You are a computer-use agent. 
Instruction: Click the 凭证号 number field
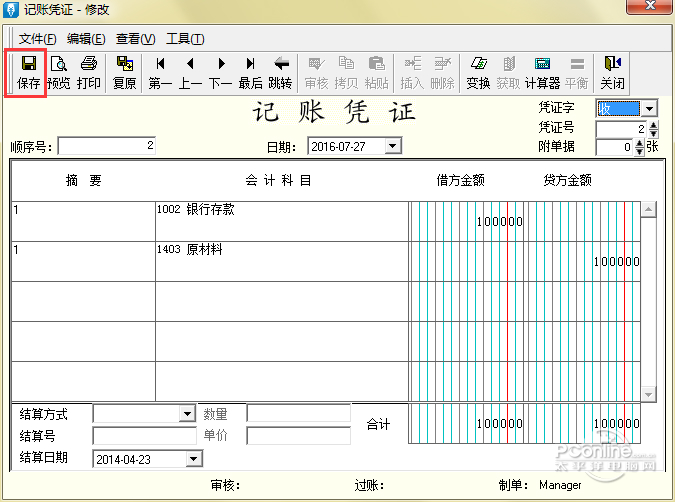pos(622,129)
